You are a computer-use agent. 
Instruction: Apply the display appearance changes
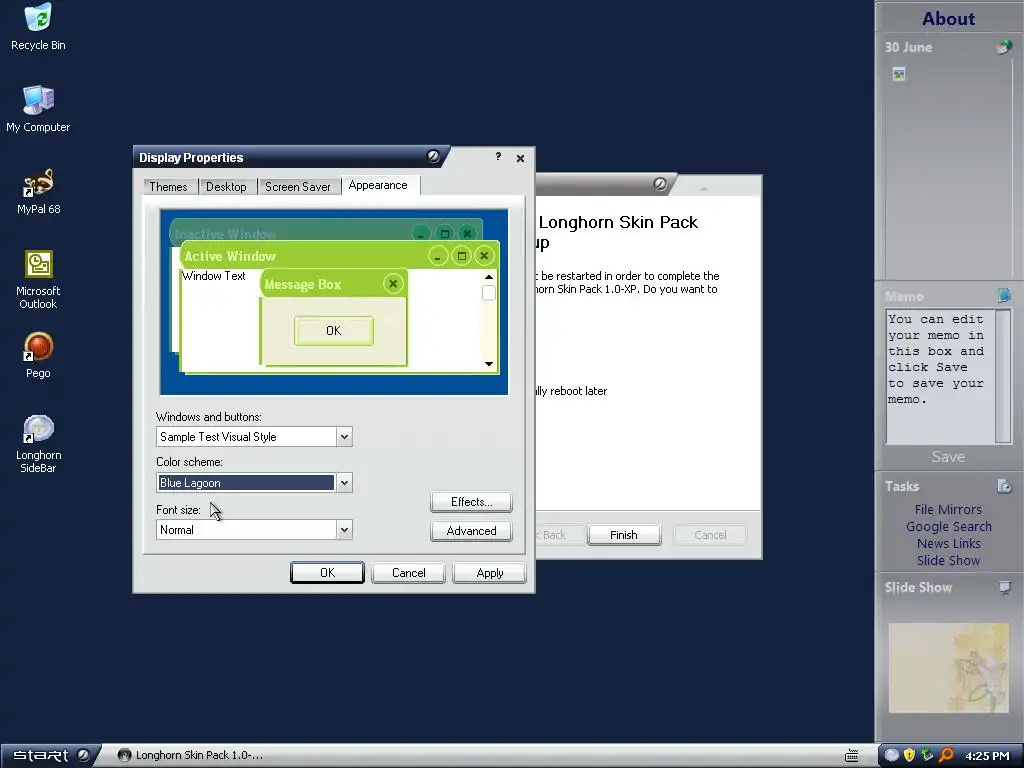(490, 573)
